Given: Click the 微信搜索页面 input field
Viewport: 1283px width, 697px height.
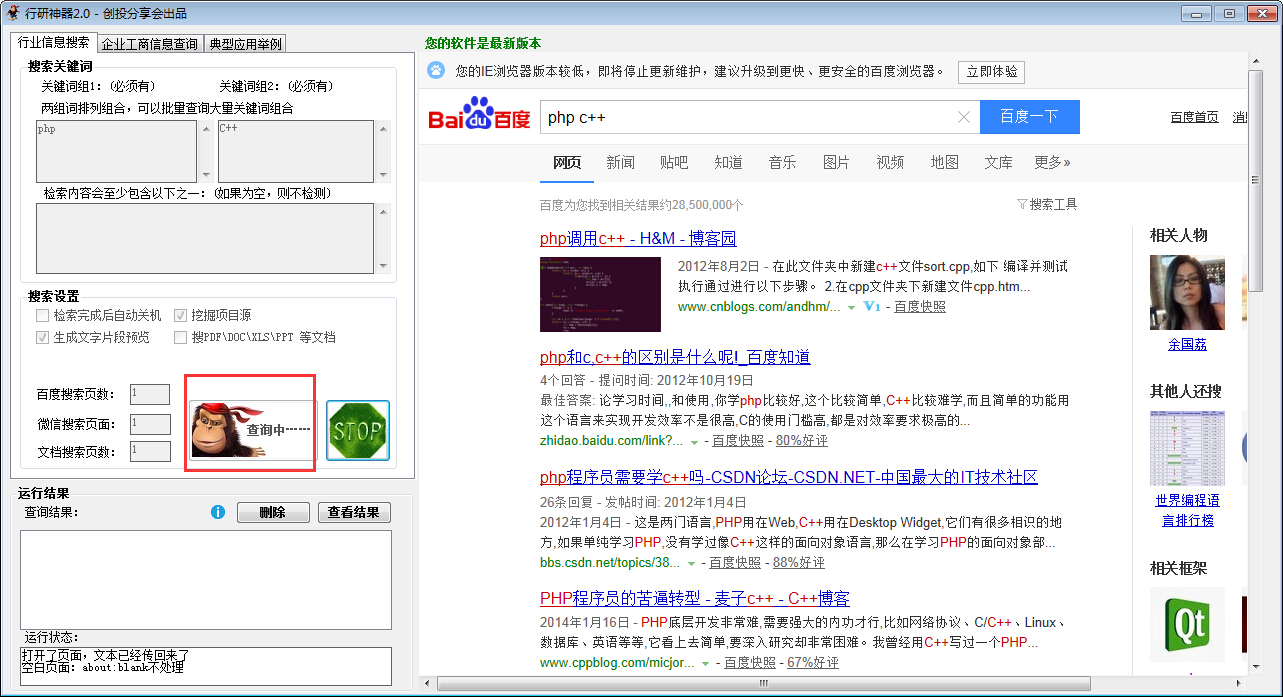Looking at the screenshot, I should pyautogui.click(x=150, y=424).
